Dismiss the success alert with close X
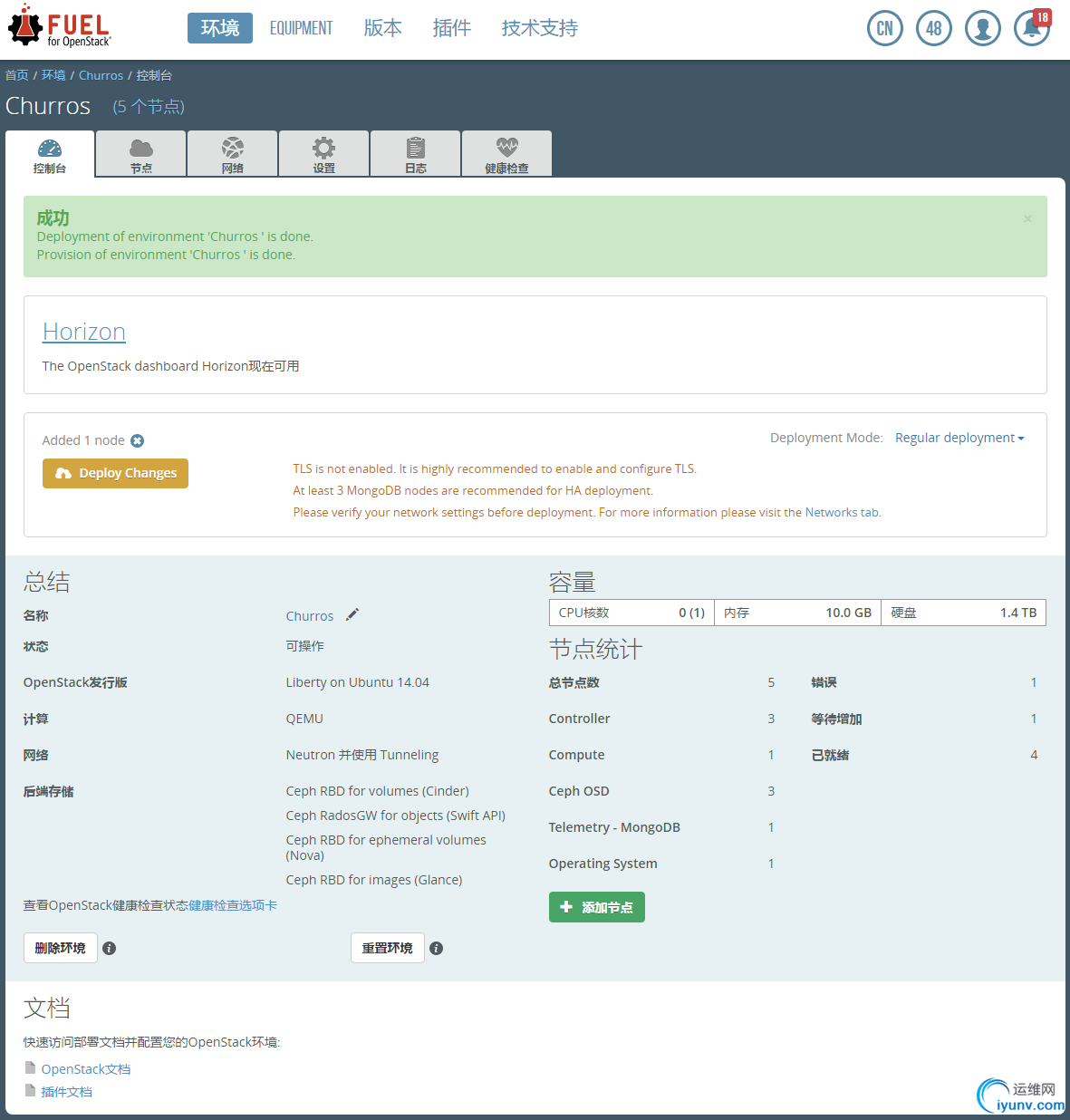The width and height of the screenshot is (1070, 1120). pyautogui.click(x=1027, y=218)
